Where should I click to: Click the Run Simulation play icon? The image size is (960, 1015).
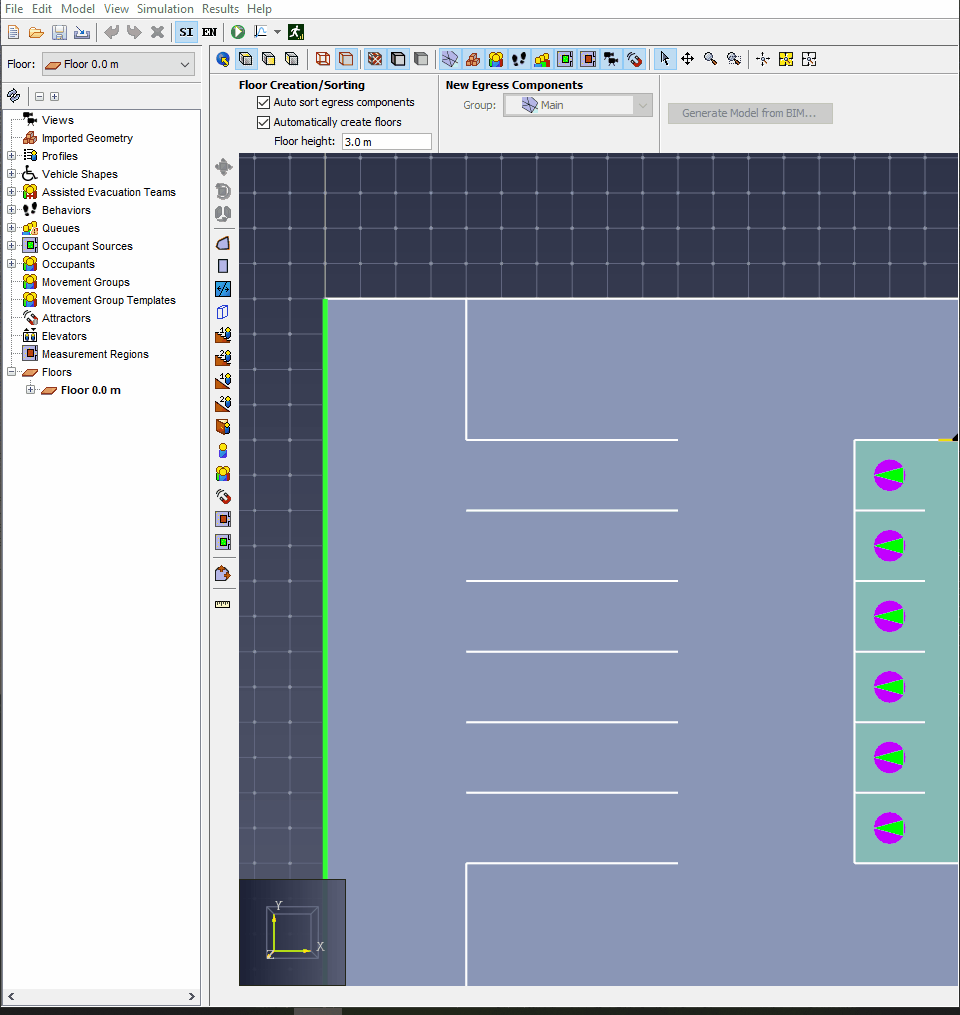[x=238, y=32]
